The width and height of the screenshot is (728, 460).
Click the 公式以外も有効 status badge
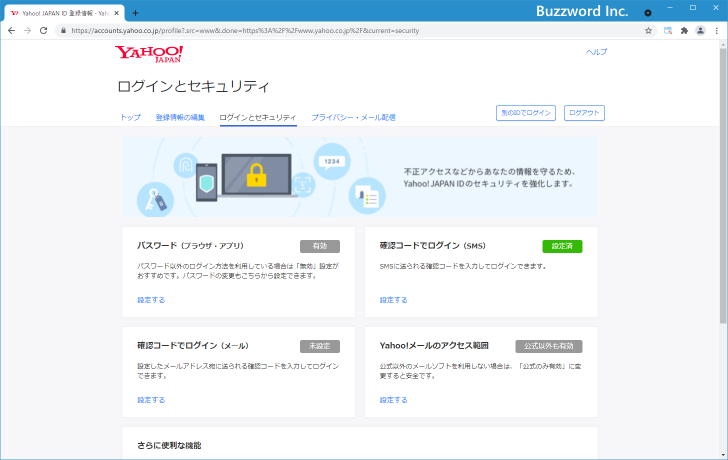pyautogui.click(x=549, y=346)
